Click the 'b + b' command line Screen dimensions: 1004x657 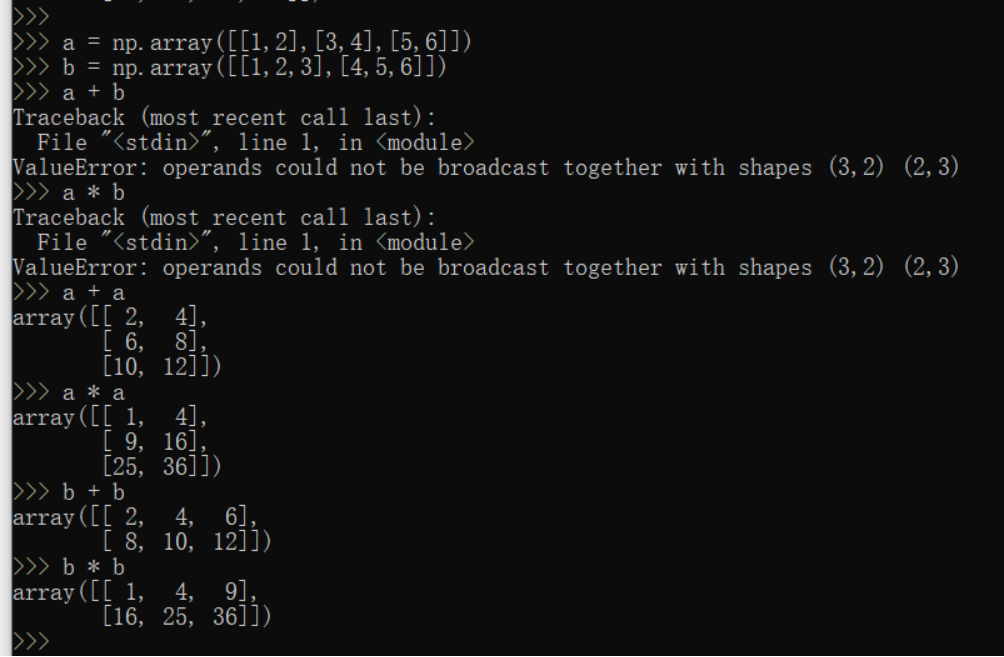(x=69, y=492)
